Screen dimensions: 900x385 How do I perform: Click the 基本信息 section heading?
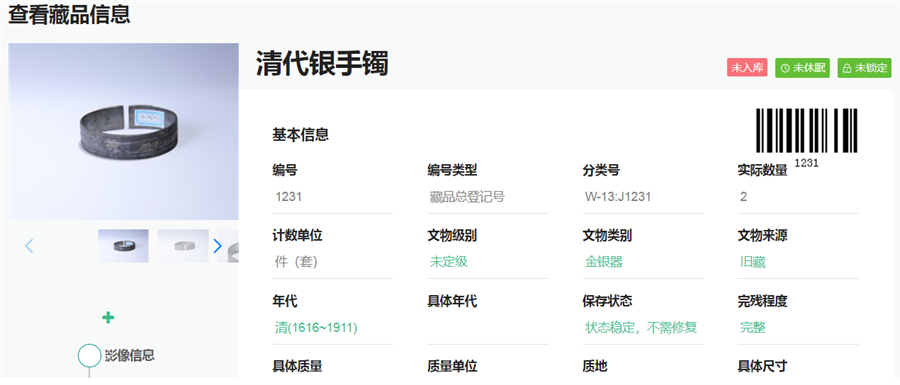click(x=301, y=135)
